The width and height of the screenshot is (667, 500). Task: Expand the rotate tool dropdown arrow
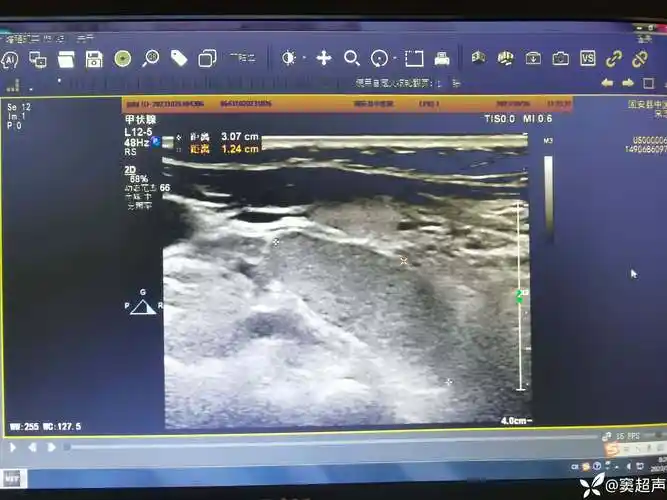coord(395,59)
